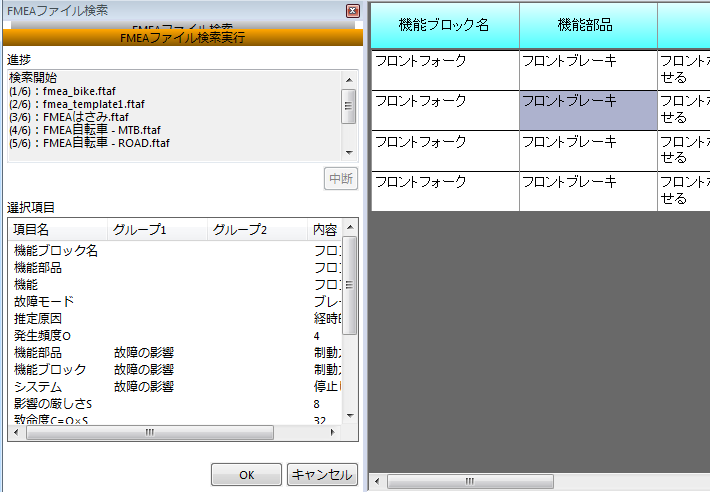The image size is (710, 492).
Task: Click the main table's horizontal scrollbar thumb
Action: (442, 481)
